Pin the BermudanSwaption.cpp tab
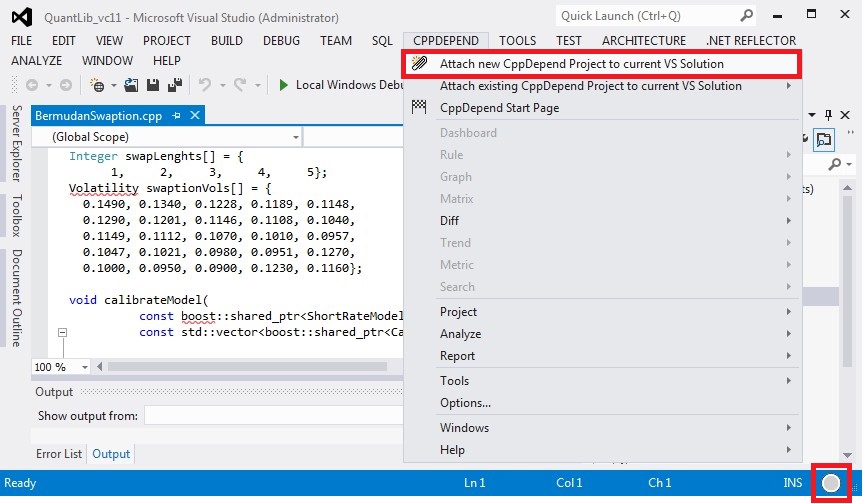The width and height of the screenshot is (866, 504). point(176,115)
